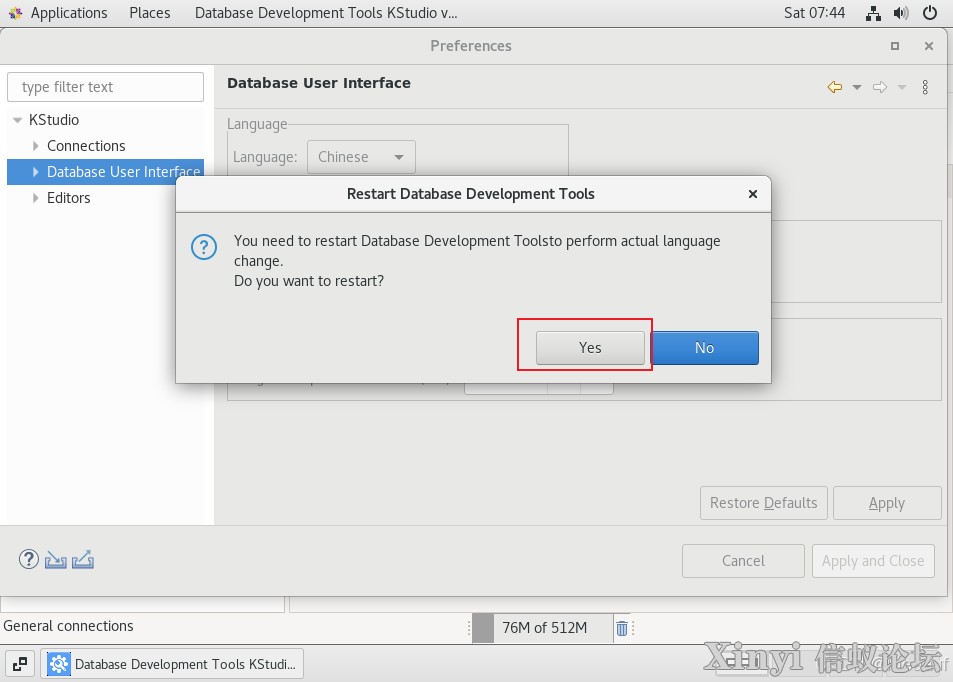The height and width of the screenshot is (682, 953).
Task: Open the Applications menu
Action: tap(69, 13)
